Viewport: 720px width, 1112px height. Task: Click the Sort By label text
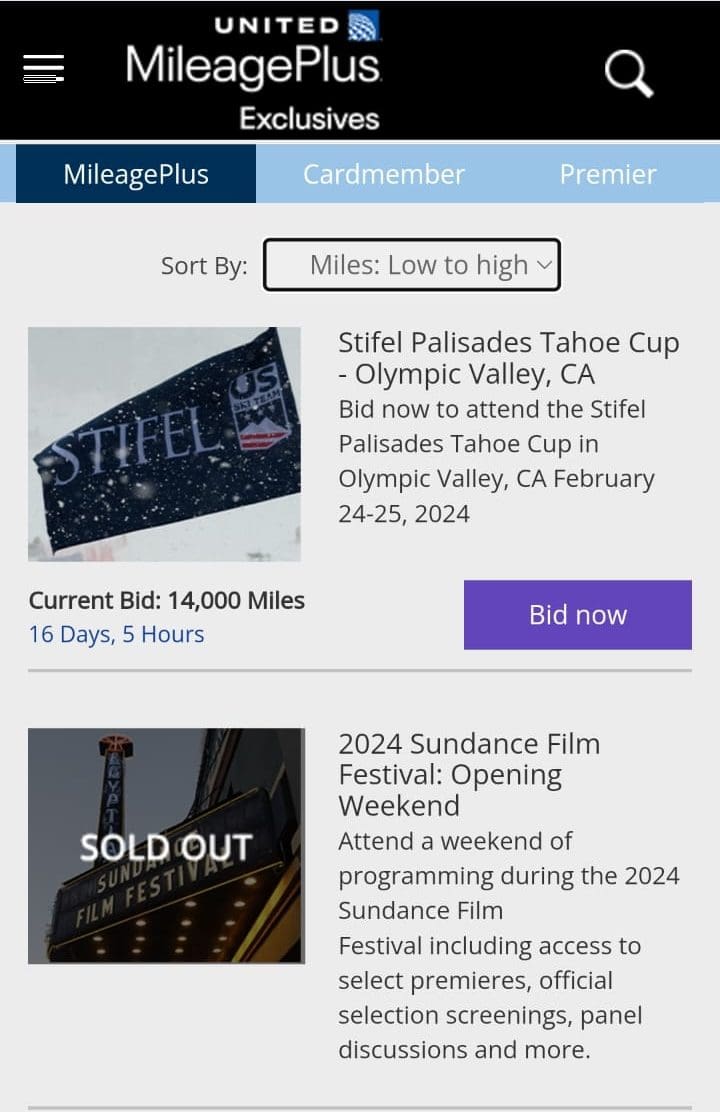pyautogui.click(x=204, y=266)
